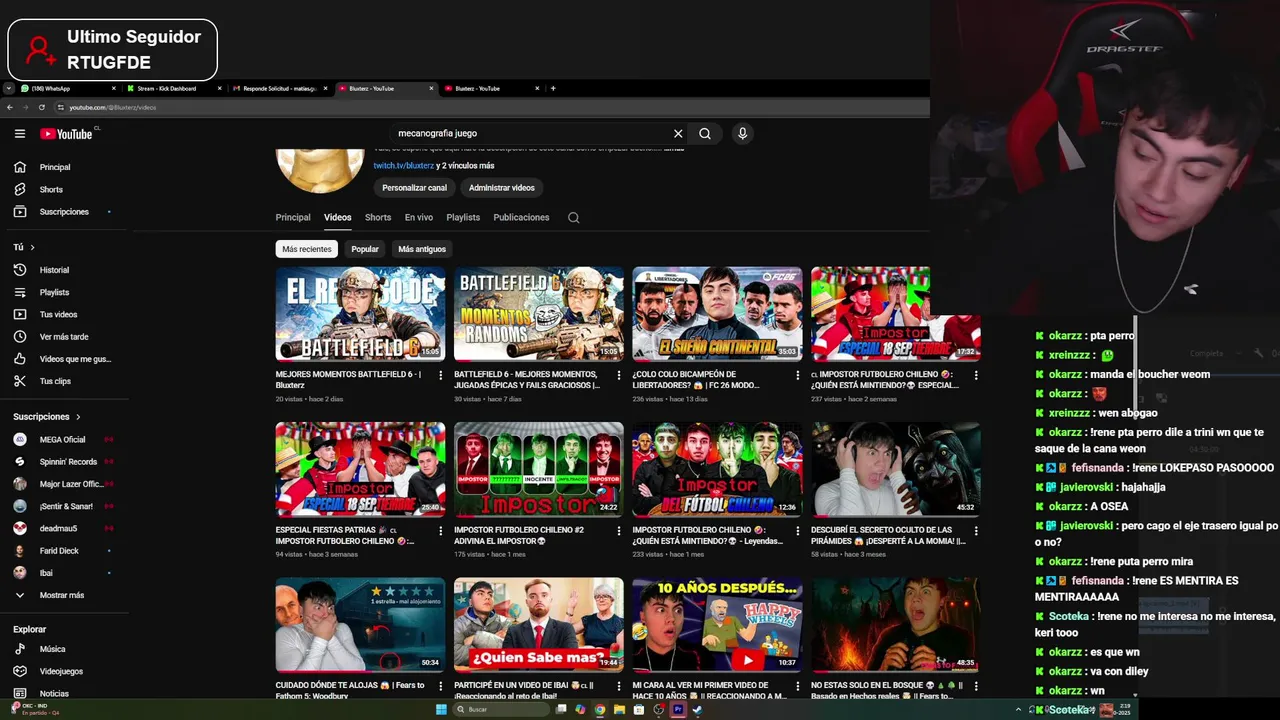Open options menu for MEJORES MOMENTOS BATTLEFIELD 6 video
This screenshot has width=1280, height=720.
pyautogui.click(x=440, y=375)
